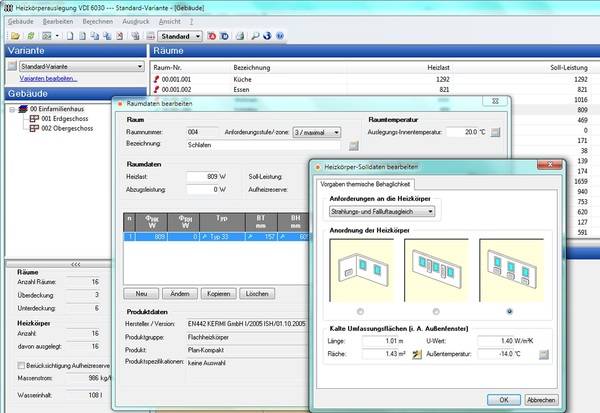Open the Varianten bearbeiten link
Image resolution: width=600 pixels, height=413 pixels.
[48, 78]
